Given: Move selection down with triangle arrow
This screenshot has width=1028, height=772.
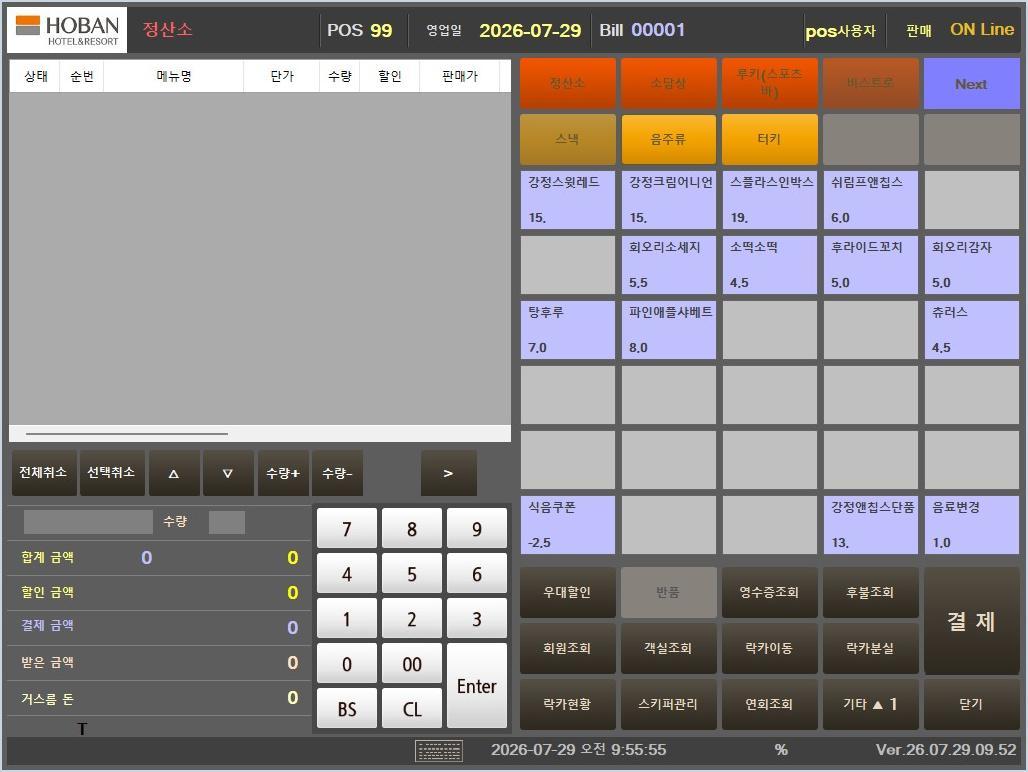Looking at the screenshot, I should [x=227, y=473].
